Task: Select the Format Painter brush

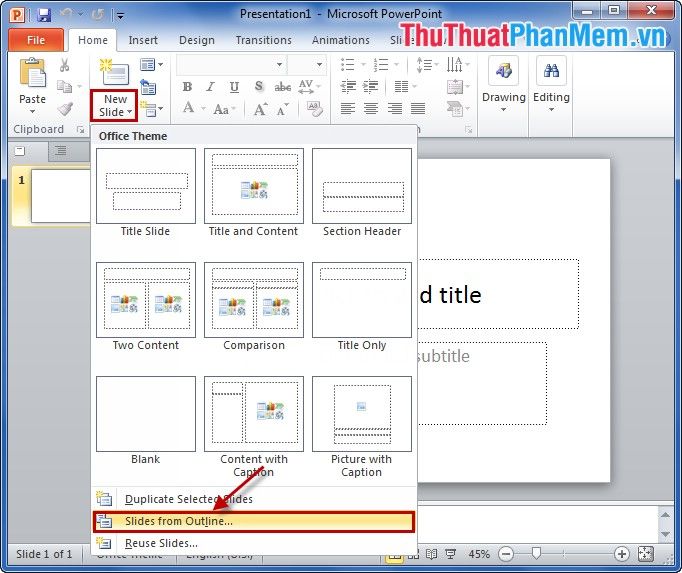Action: point(65,108)
